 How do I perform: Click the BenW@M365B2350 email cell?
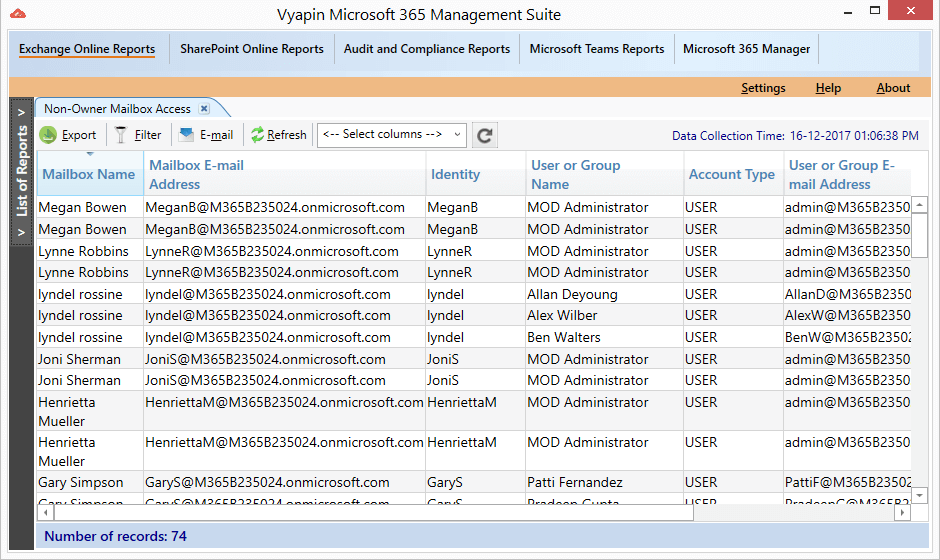[x=847, y=338]
